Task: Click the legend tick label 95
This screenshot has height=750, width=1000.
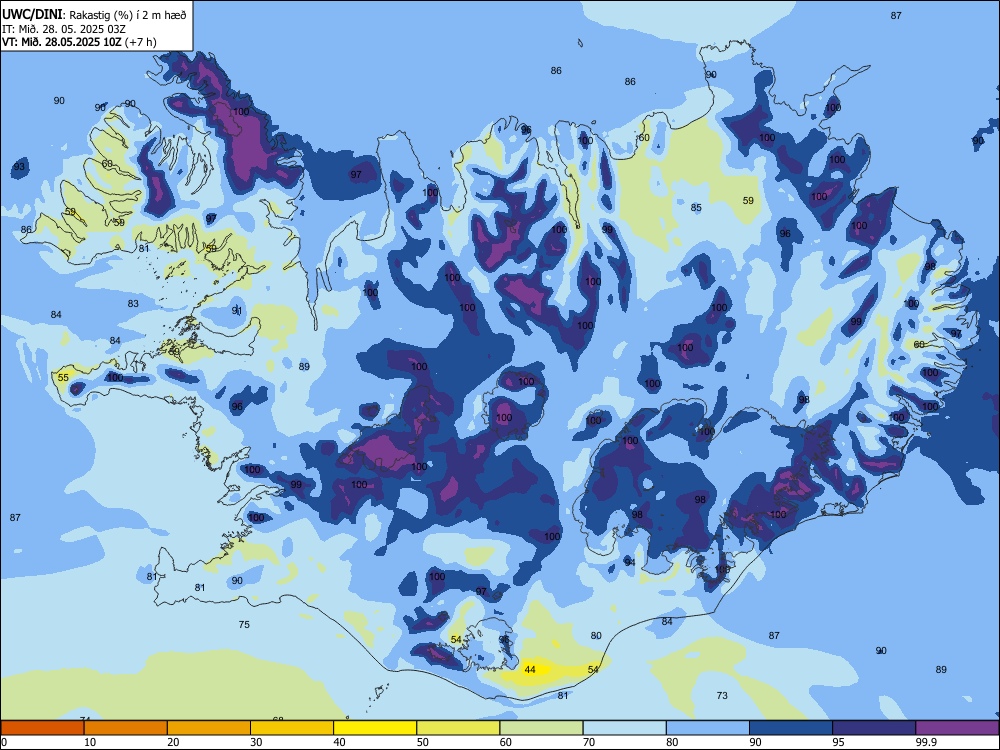Action: coord(839,742)
